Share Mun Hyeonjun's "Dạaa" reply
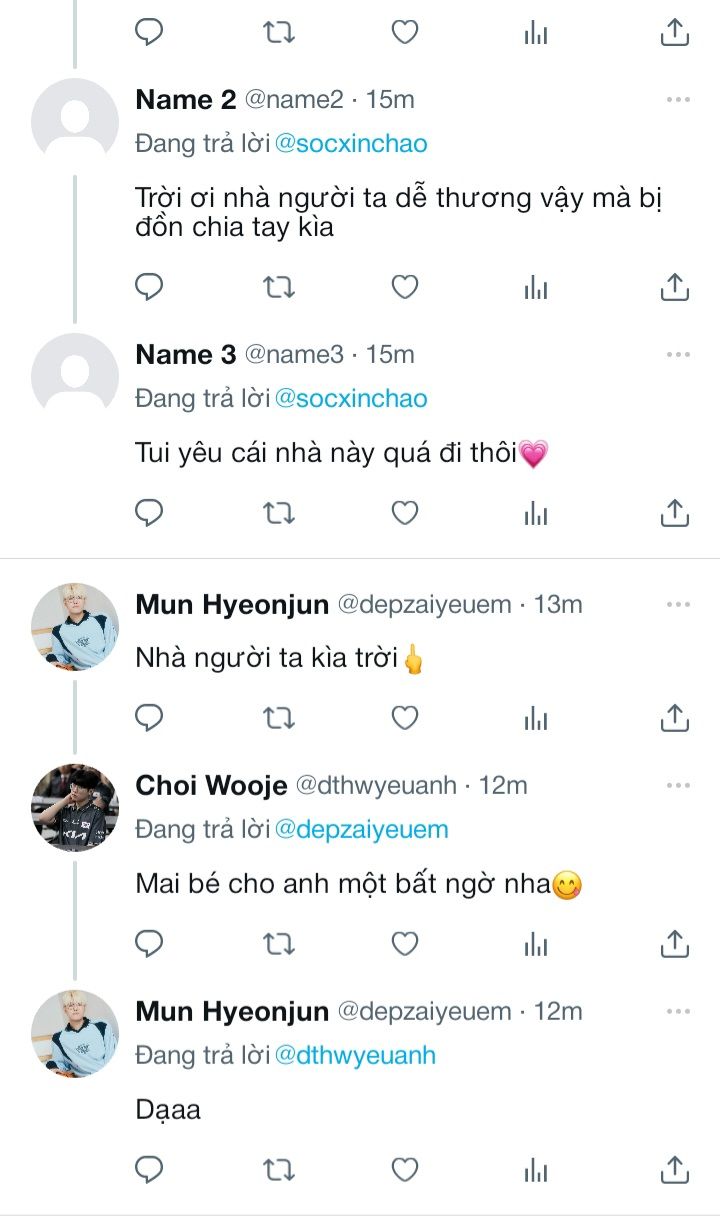Image resolution: width=720 pixels, height=1216 pixels. click(675, 1169)
